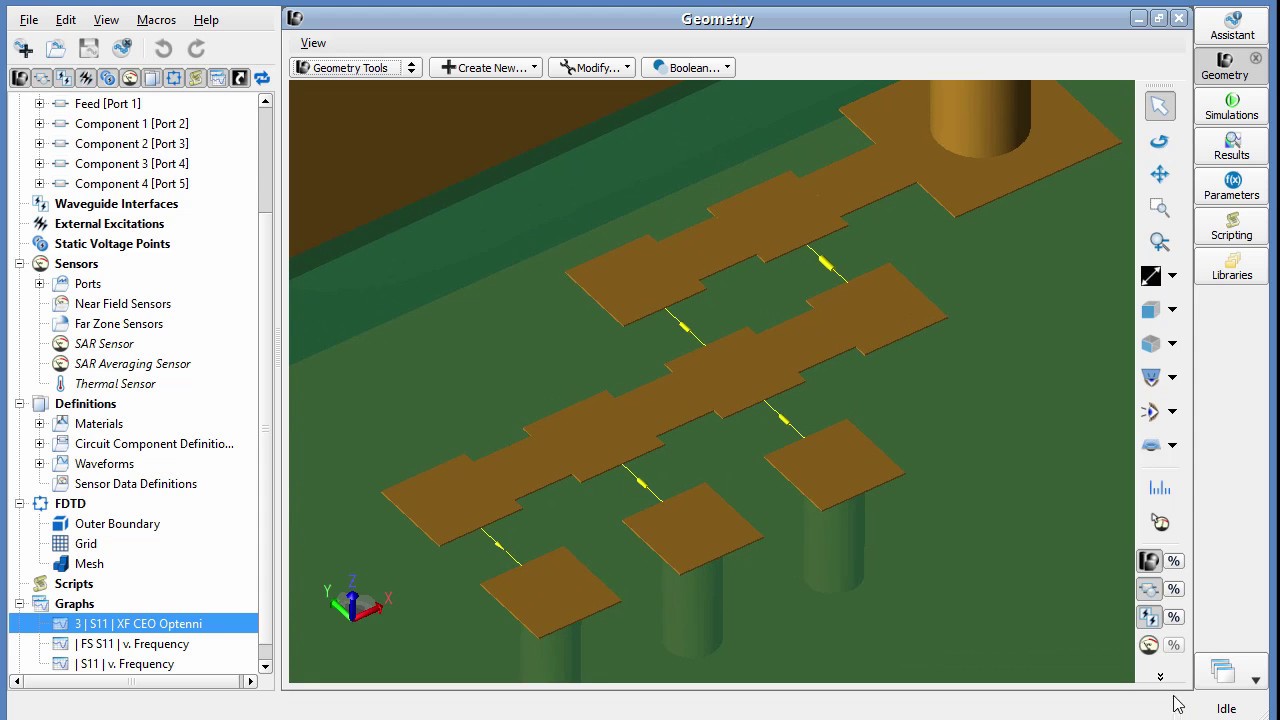Open the Simulations workspace tab

[x=1232, y=106]
